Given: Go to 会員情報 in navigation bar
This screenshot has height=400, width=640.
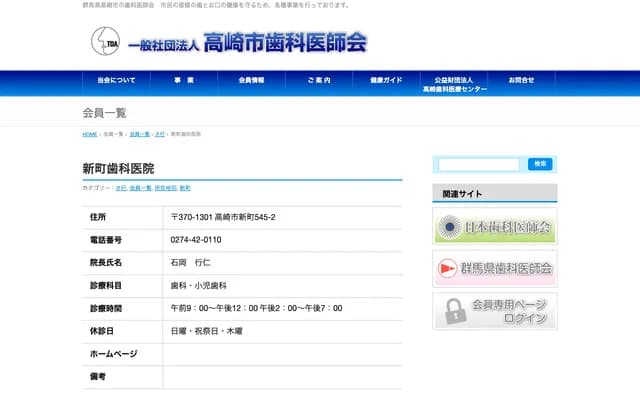Looking at the screenshot, I should click(251, 80).
